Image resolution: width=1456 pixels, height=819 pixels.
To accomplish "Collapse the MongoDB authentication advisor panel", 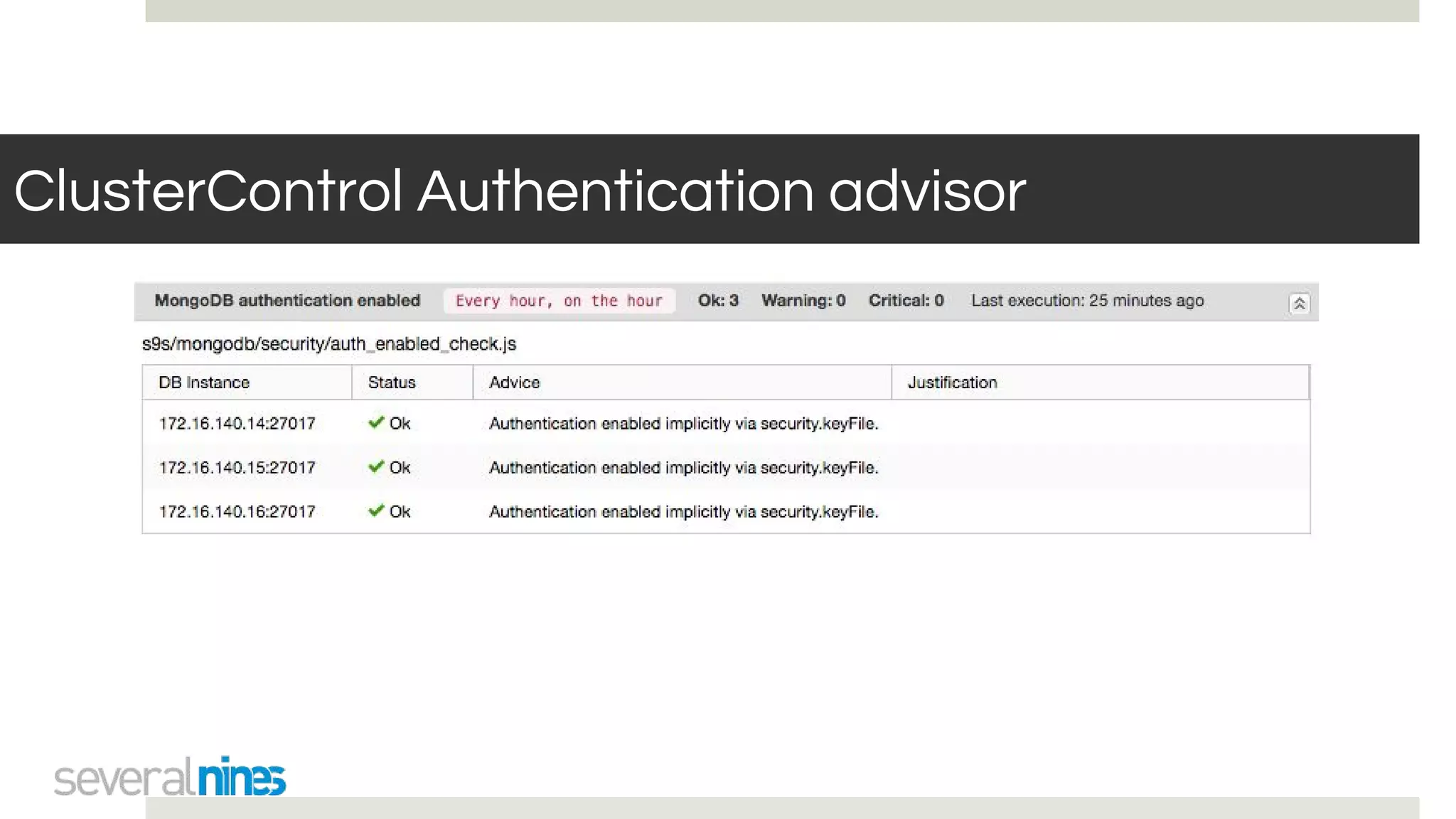I will 1299,304.
